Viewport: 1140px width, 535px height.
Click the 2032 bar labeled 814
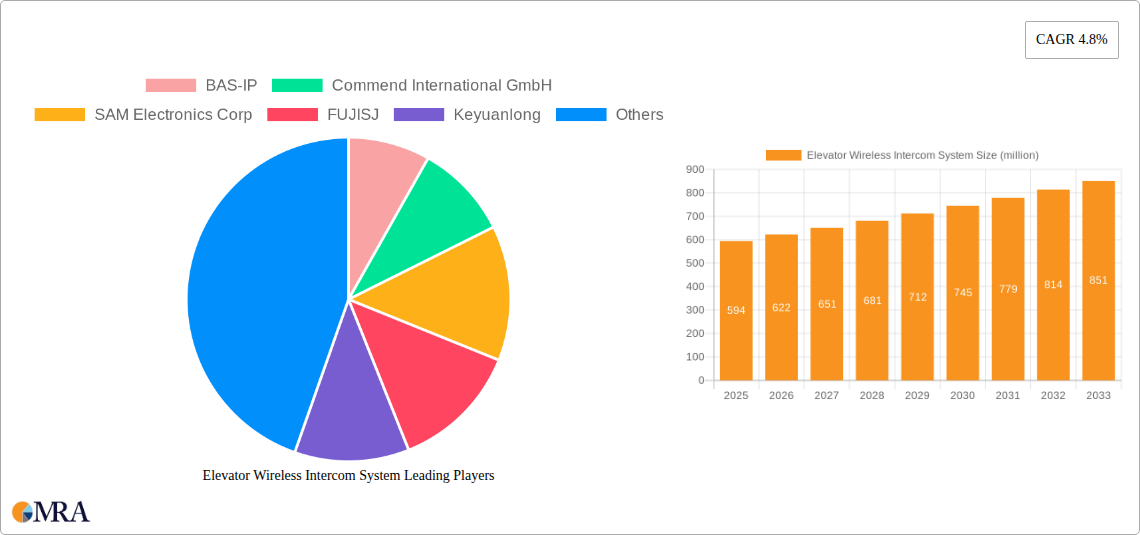coord(1053,285)
